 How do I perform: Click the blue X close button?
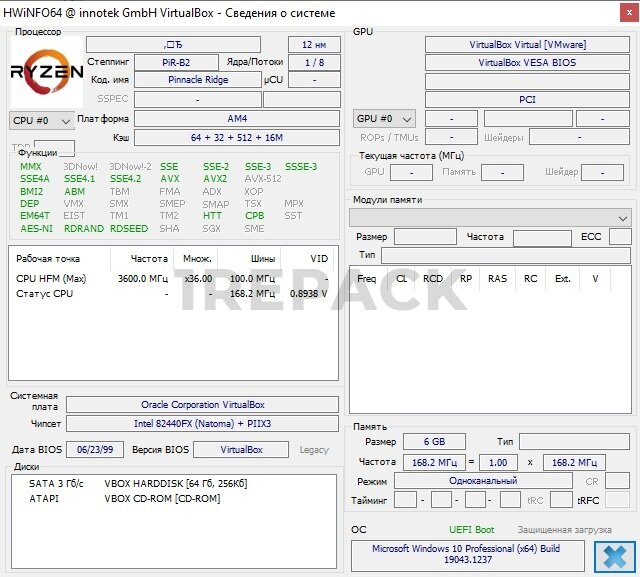pos(614,555)
